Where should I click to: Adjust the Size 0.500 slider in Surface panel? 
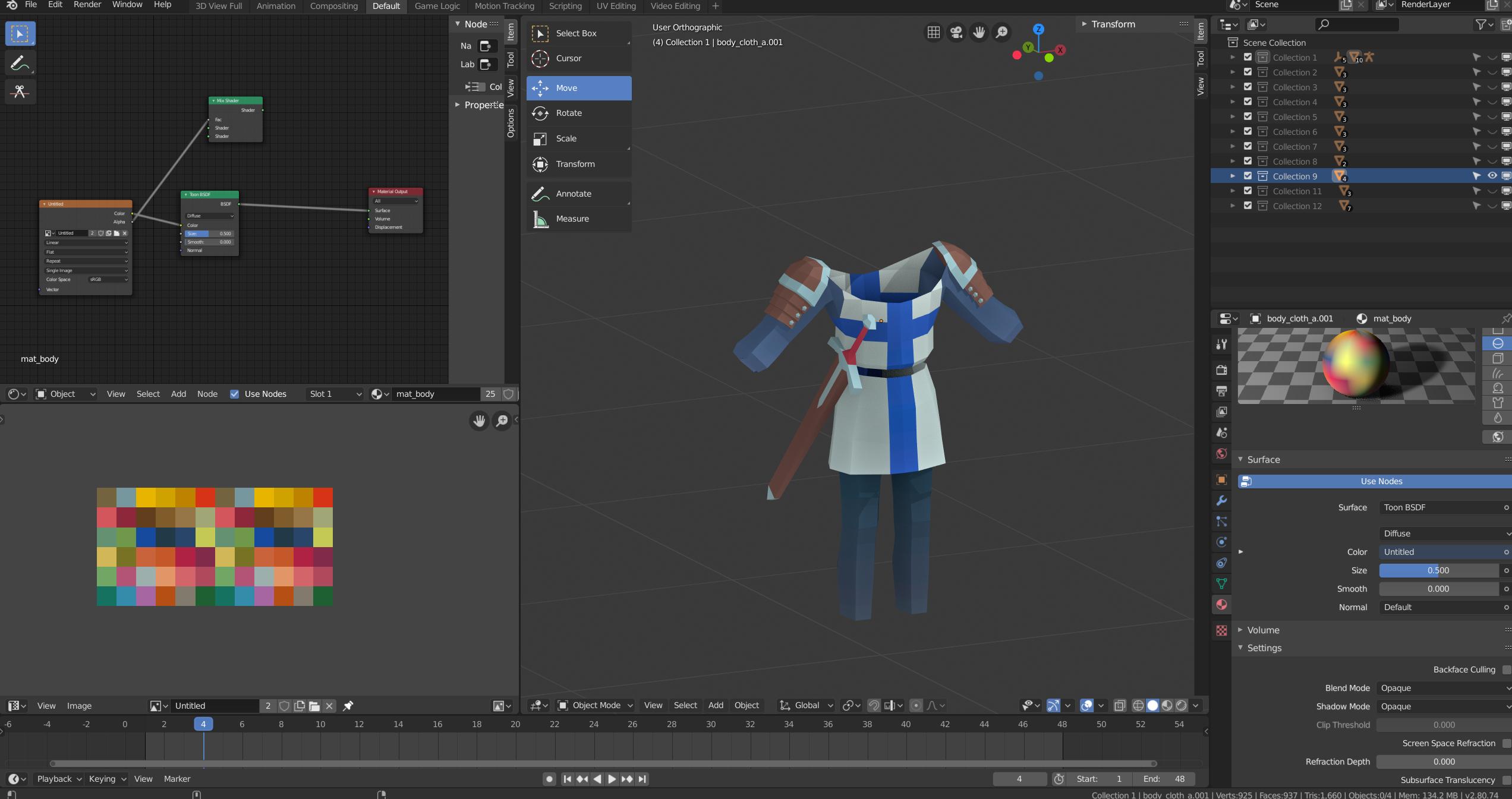click(x=1438, y=570)
